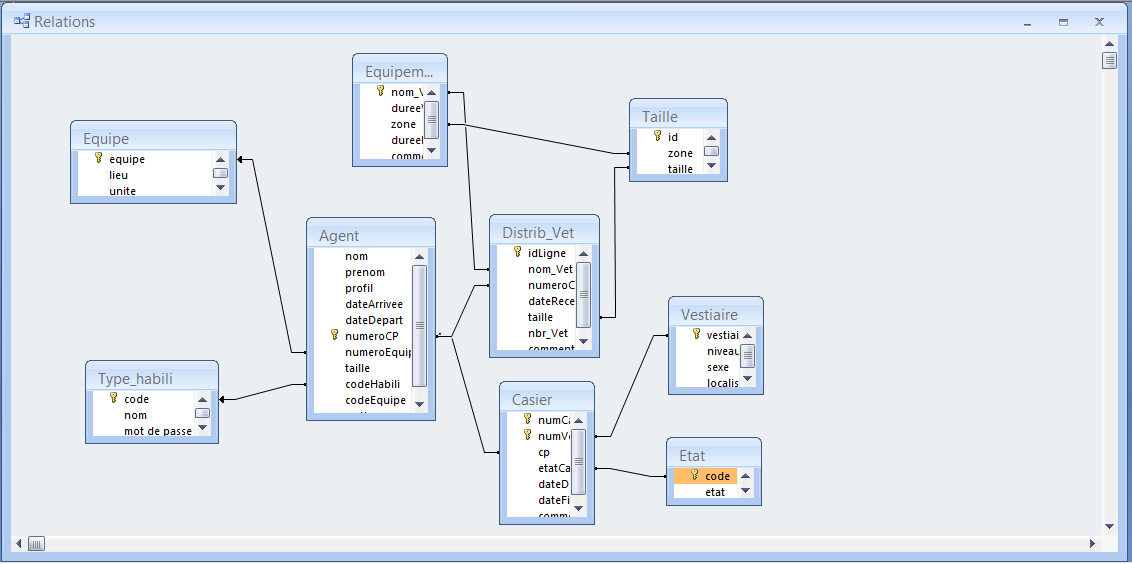
Task: Select the nbr_Vet field in Distrib_Vet
Action: pos(548,333)
